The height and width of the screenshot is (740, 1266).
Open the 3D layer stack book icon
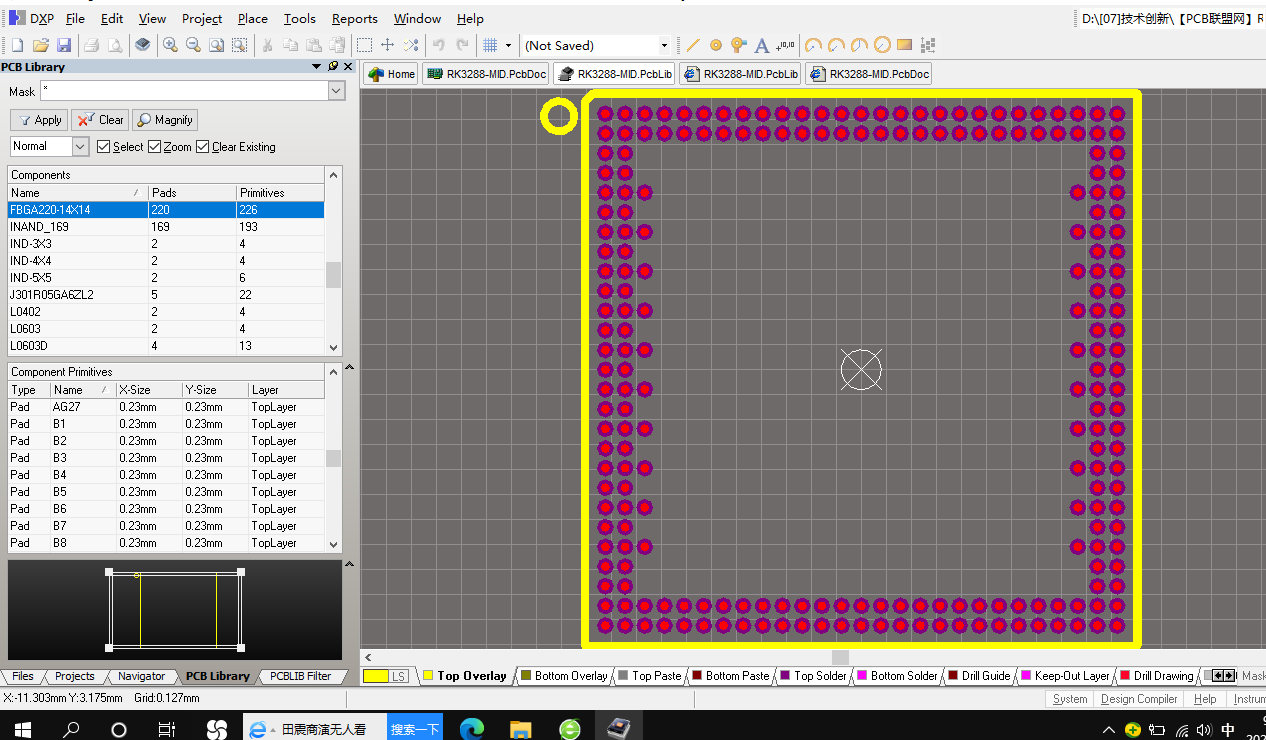143,45
